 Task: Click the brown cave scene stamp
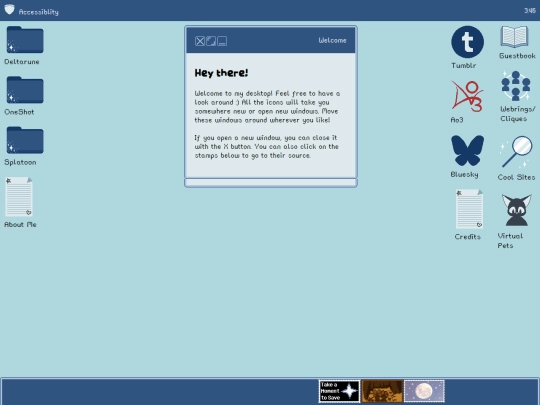tap(382, 391)
